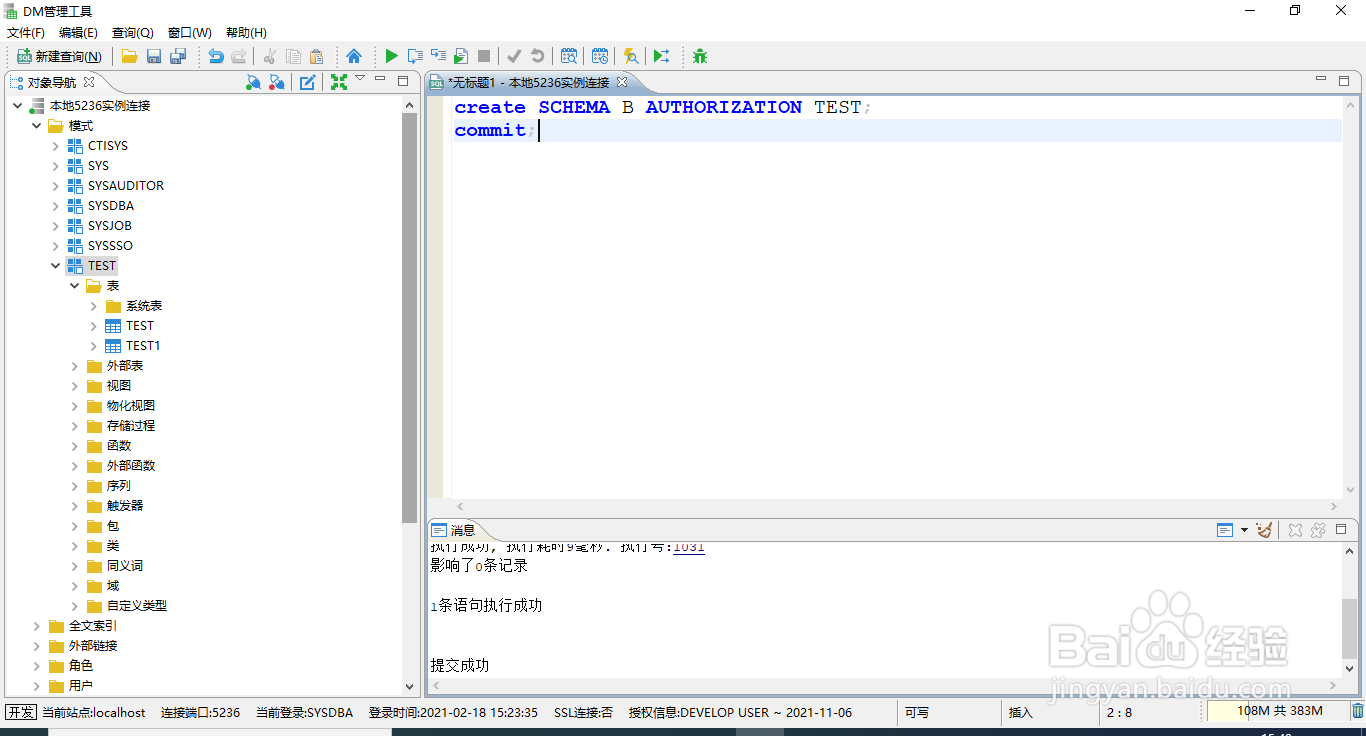The image size is (1366, 736).
Task: Collapse the 表 folder under TEST
Action: click(x=74, y=285)
